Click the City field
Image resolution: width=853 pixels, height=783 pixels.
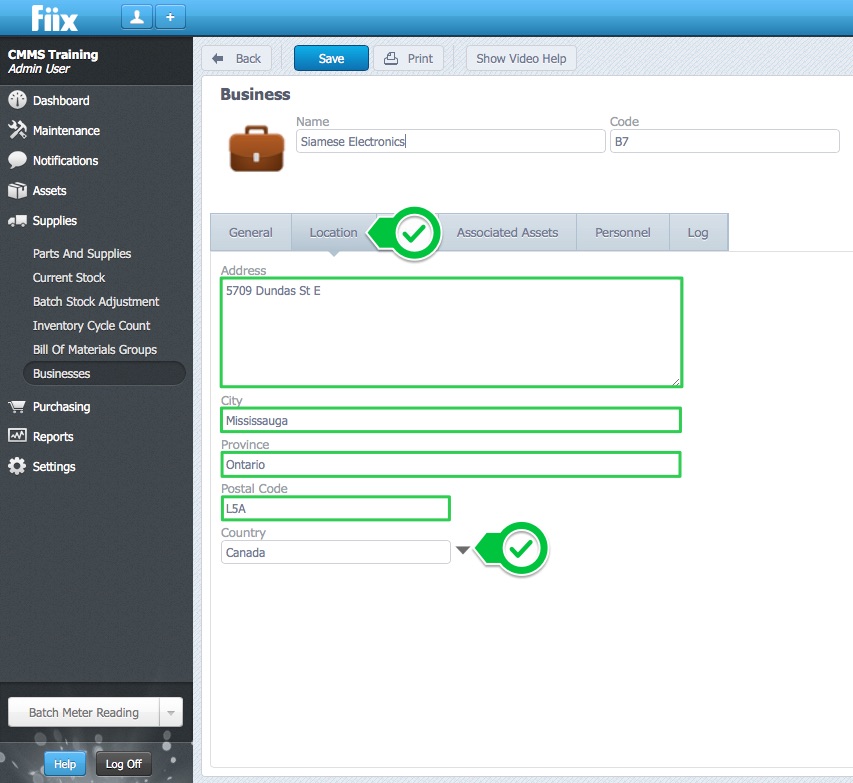(x=451, y=420)
